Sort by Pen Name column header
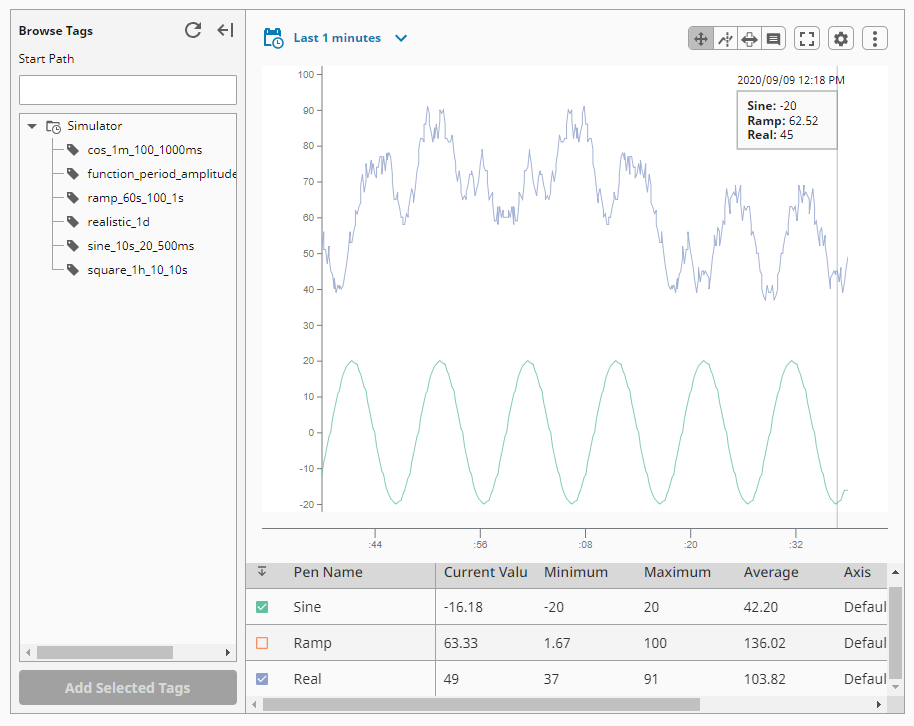The image size is (914, 726). (x=328, y=573)
